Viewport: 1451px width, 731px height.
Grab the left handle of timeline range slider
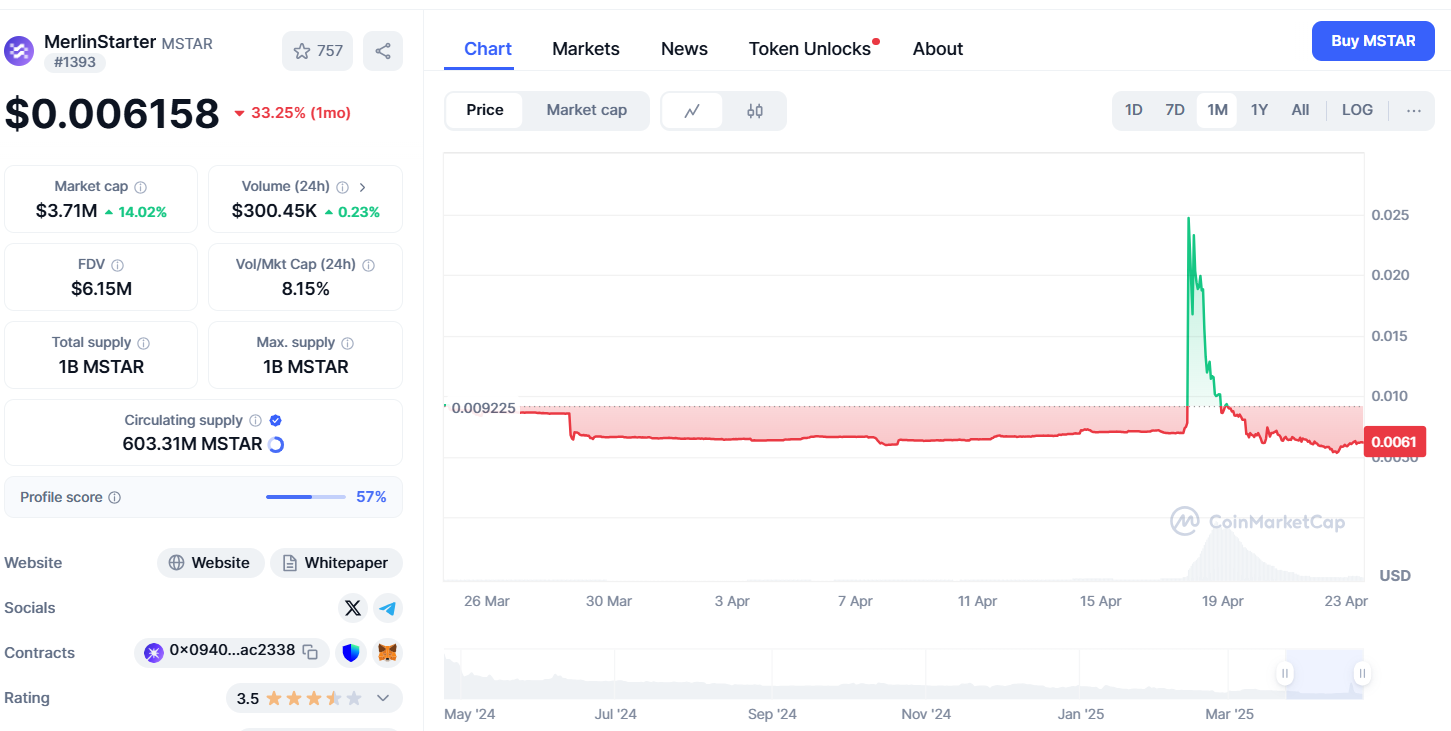[1285, 674]
